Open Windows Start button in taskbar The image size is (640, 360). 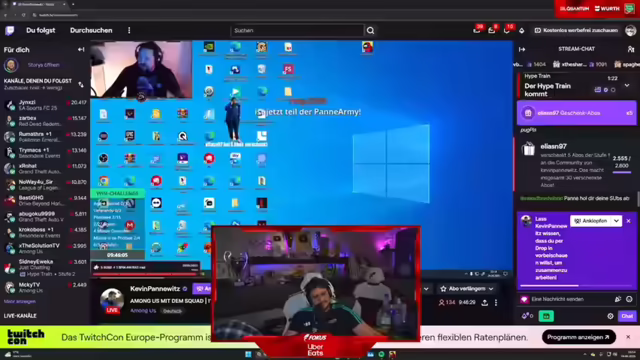tap(248, 354)
